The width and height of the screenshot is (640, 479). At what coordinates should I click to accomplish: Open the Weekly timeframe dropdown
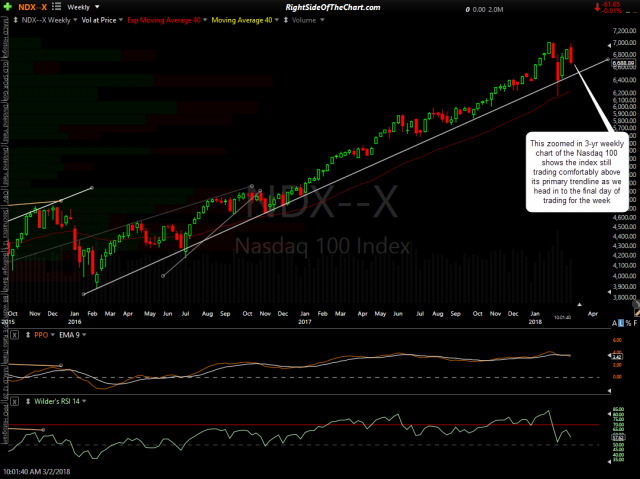pyautogui.click(x=97, y=7)
